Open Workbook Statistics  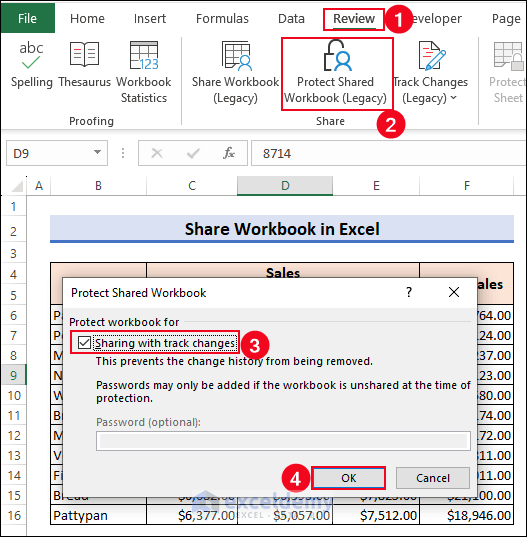click(143, 73)
